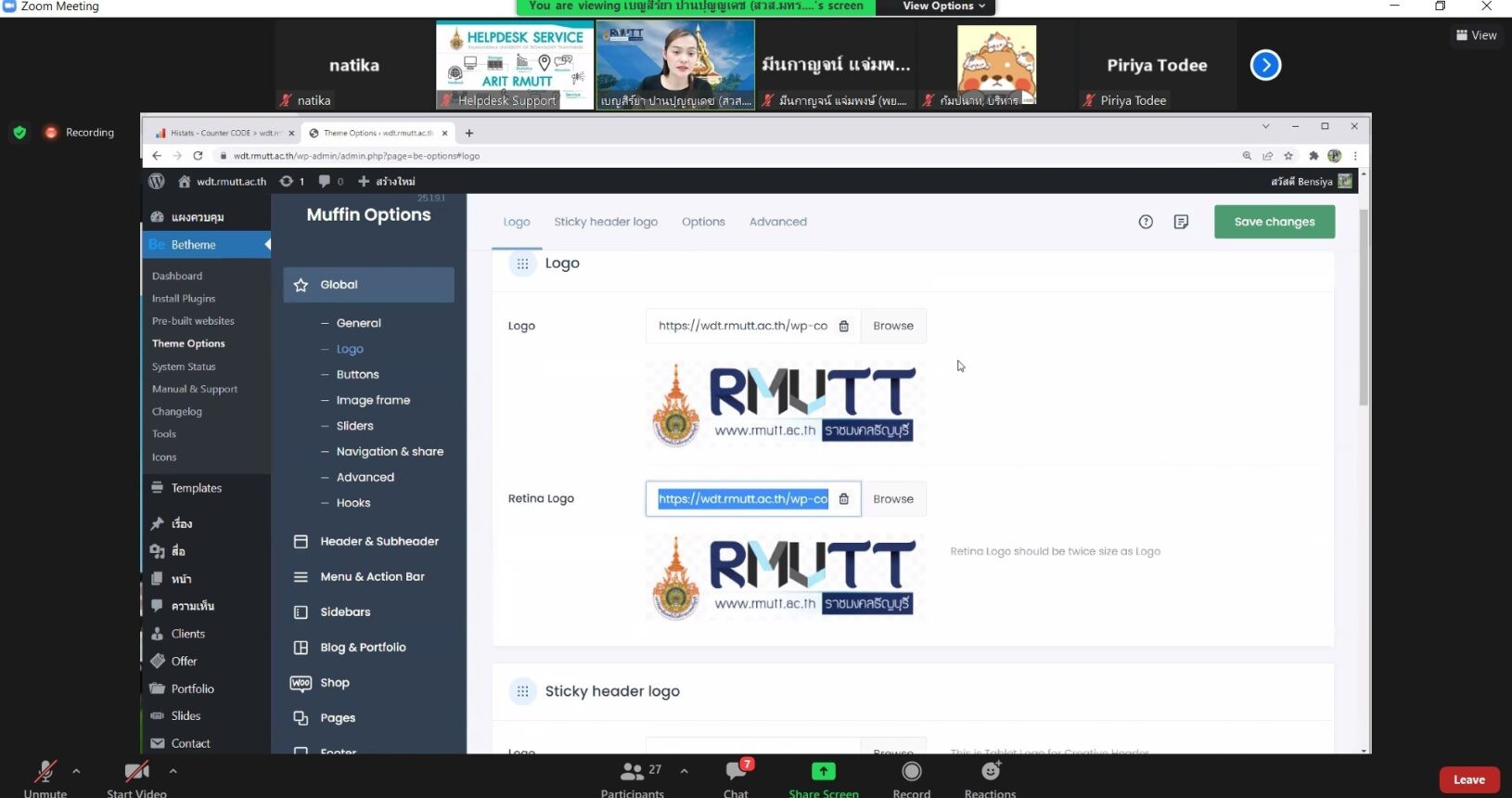Click the browser zoom magnifier icon
The height and width of the screenshot is (798, 1512).
coord(1247,156)
